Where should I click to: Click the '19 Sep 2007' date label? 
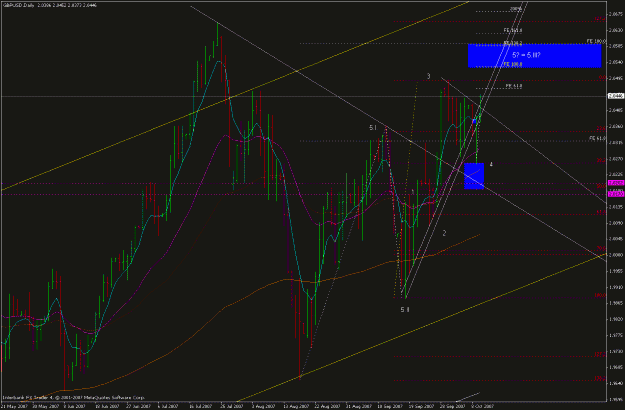point(421,406)
